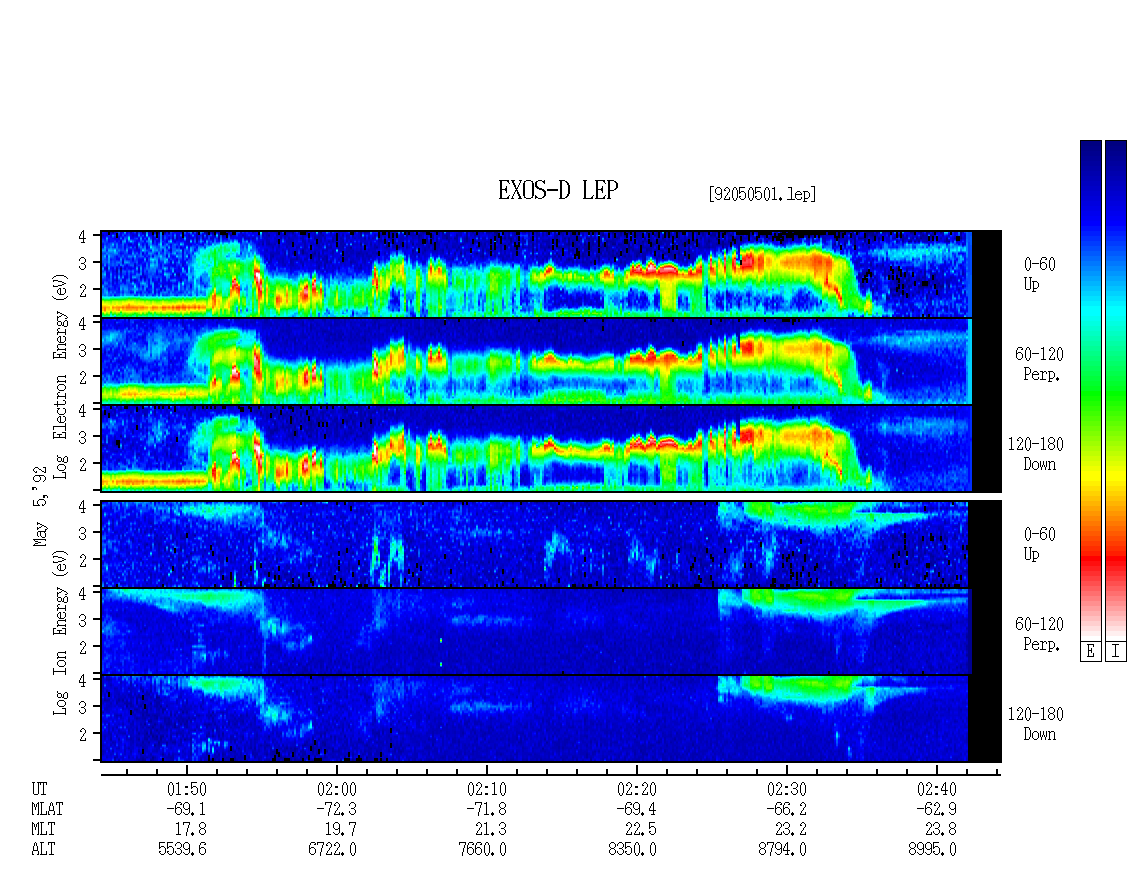Image resolution: width=1130 pixels, height=875 pixels.
Task: Click the I label box under the color bar
Action: [x=1116, y=652]
